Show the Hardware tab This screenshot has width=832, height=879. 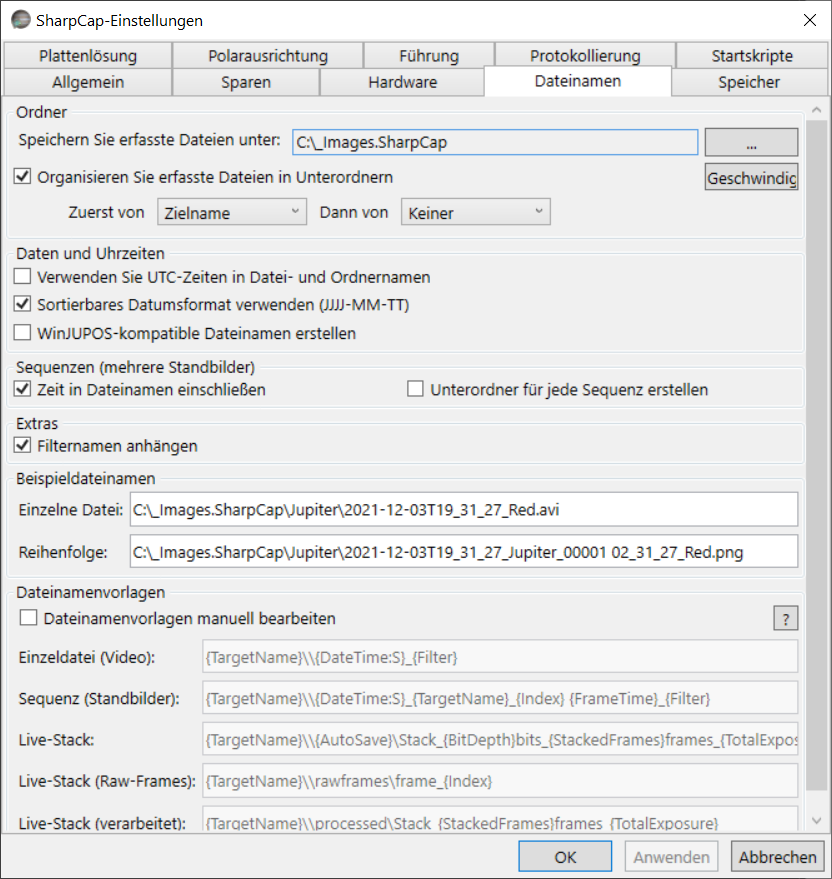click(403, 82)
